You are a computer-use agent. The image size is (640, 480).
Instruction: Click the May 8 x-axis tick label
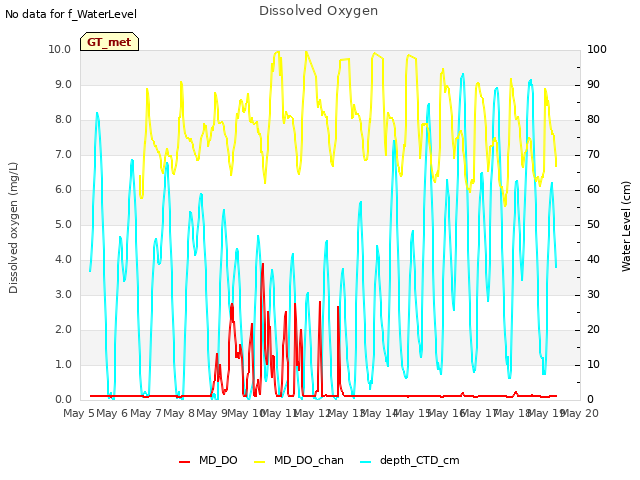(x=179, y=413)
